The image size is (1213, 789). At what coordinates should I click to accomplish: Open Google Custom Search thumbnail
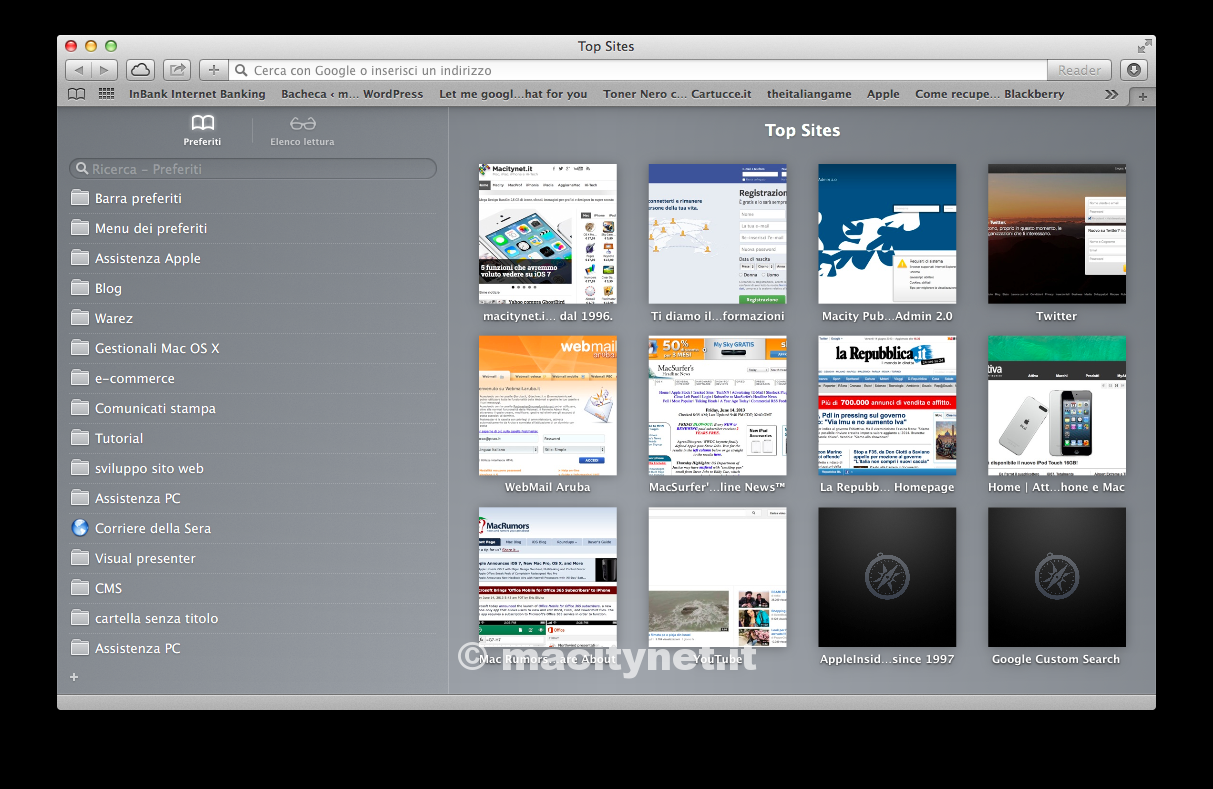coord(1057,577)
